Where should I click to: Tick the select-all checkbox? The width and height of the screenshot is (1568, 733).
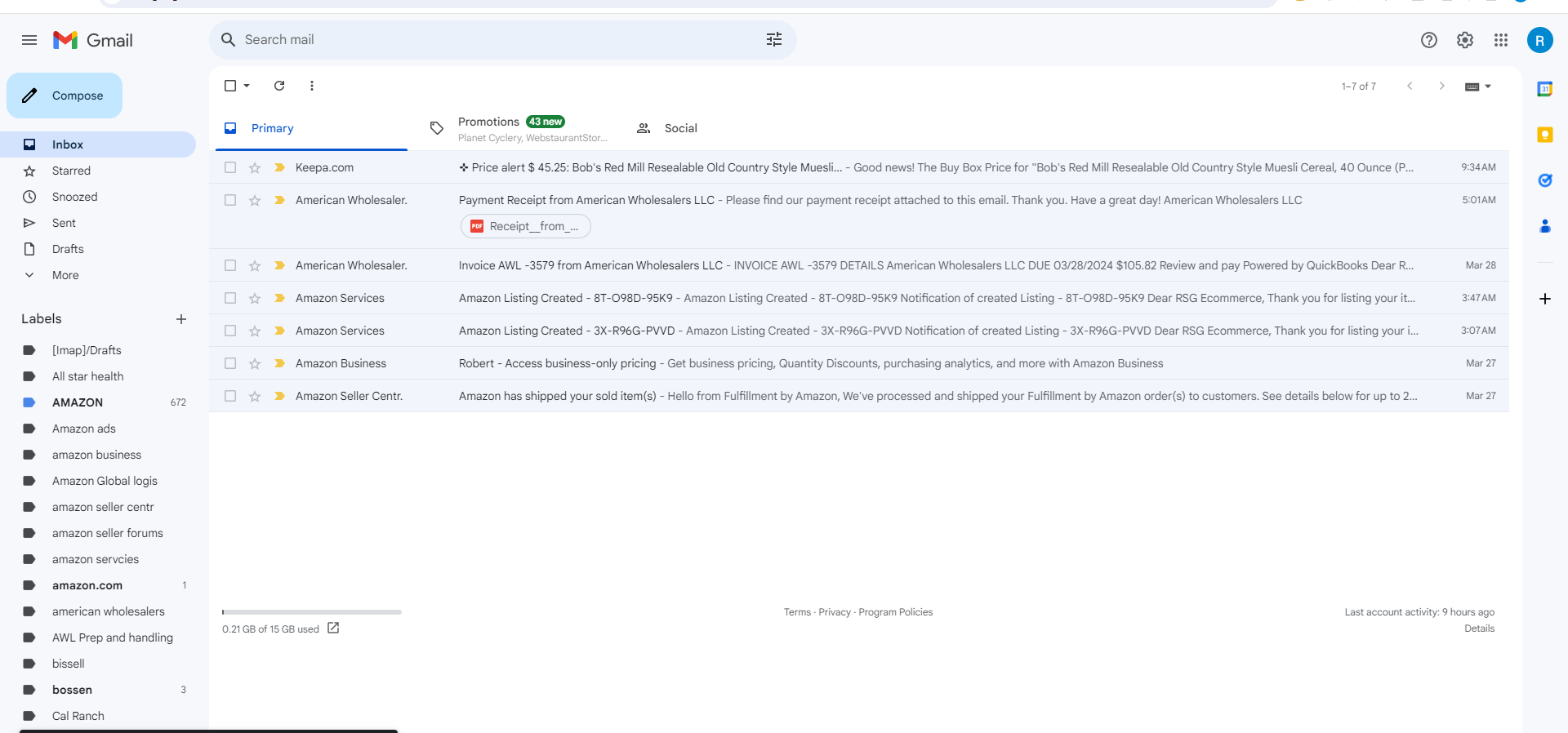[230, 86]
